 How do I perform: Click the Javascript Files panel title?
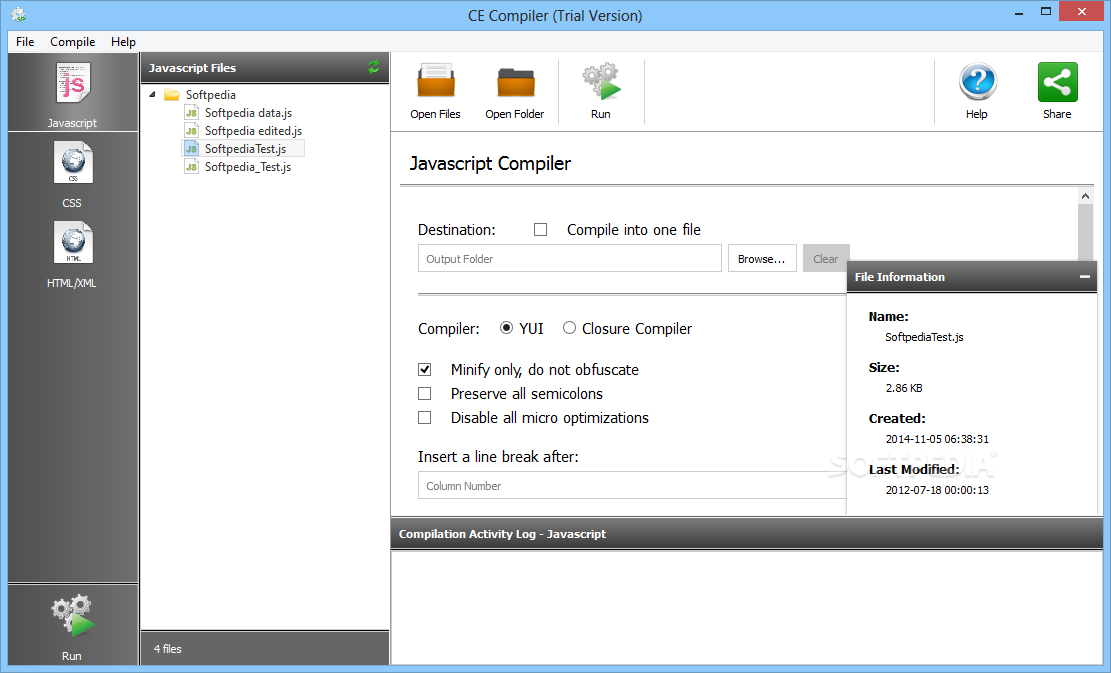[x=192, y=68]
